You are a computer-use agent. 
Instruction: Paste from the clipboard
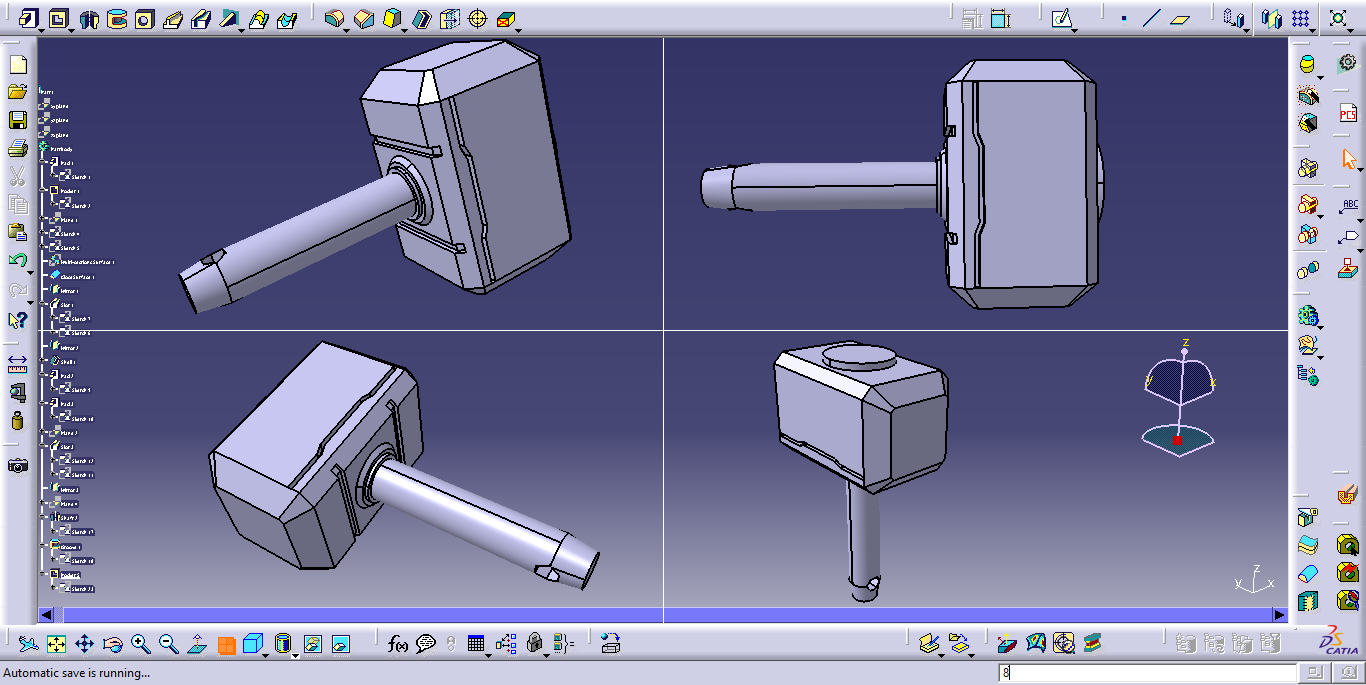coord(17,232)
